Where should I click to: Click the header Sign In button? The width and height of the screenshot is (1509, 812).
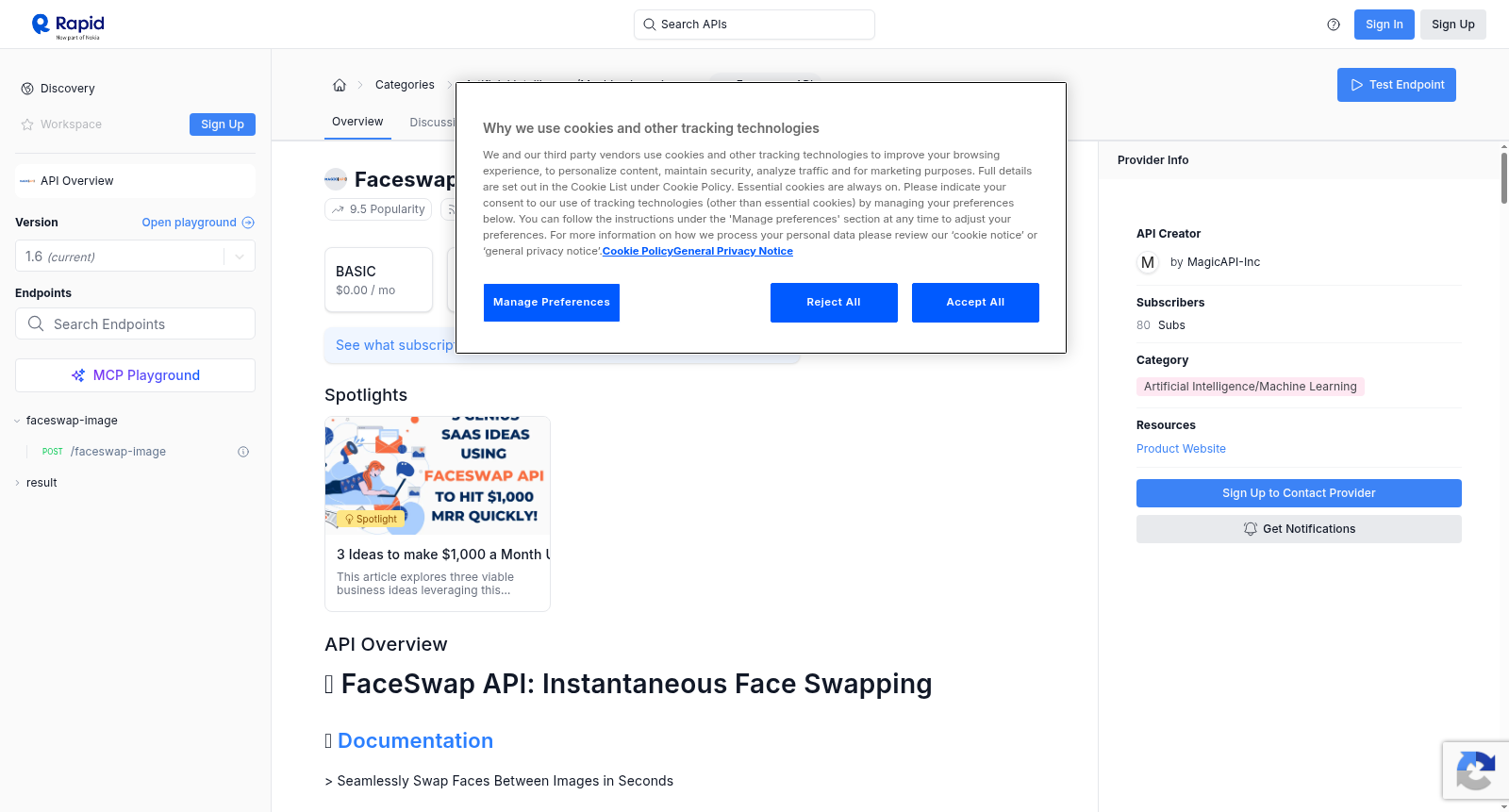[1385, 25]
